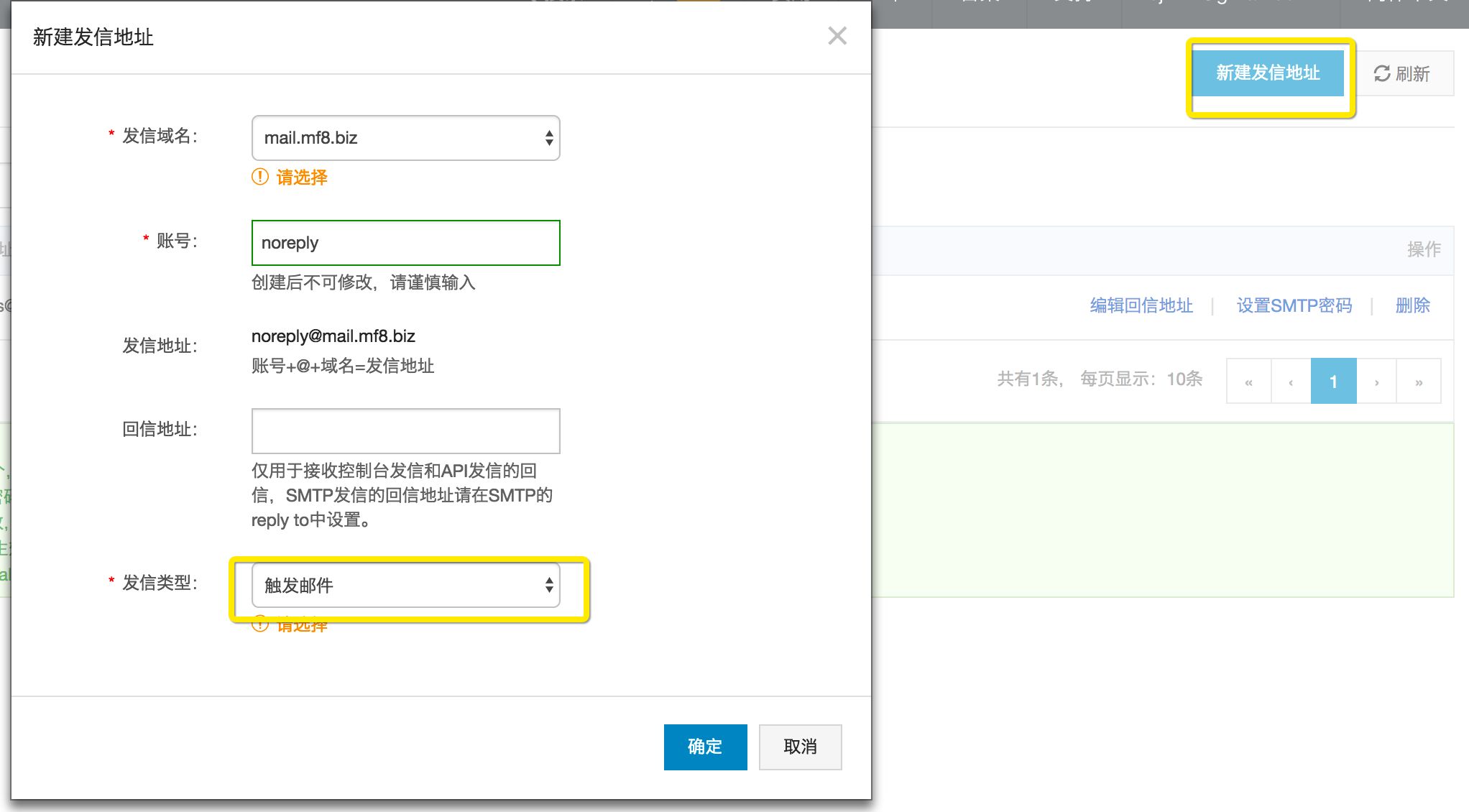Click the 操作 column header
1469x812 pixels.
click(x=1424, y=249)
